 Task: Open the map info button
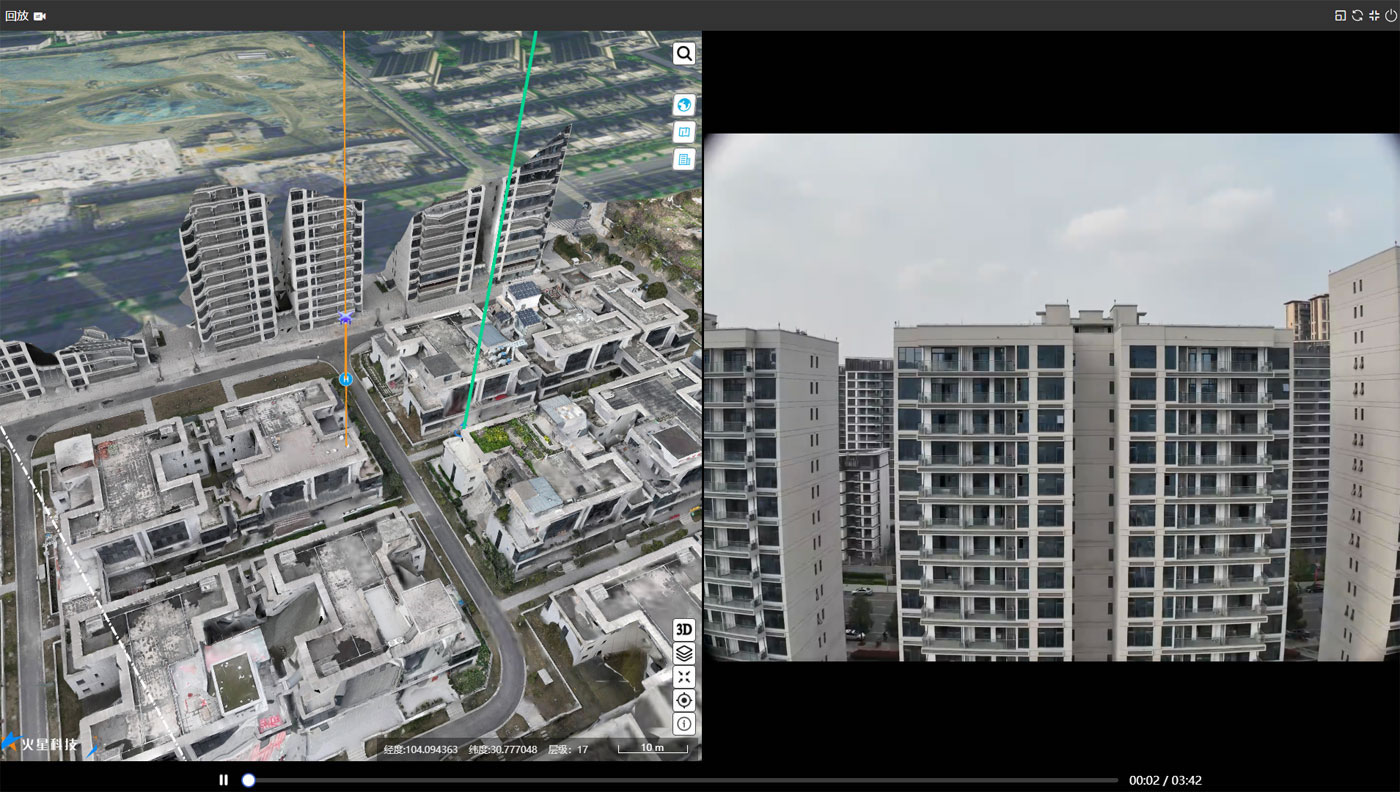pos(684,724)
